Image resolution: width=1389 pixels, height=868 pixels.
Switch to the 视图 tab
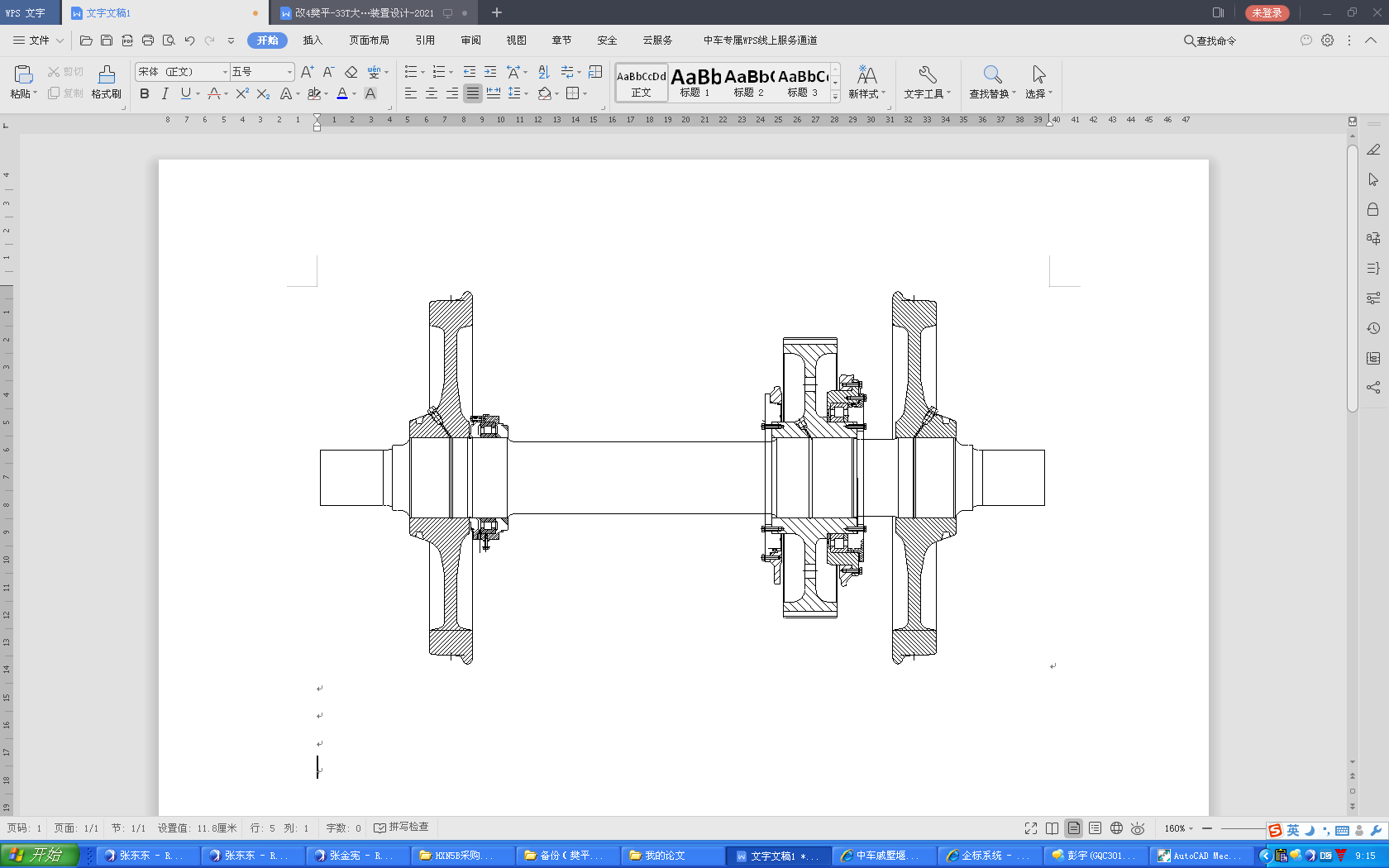(517, 40)
